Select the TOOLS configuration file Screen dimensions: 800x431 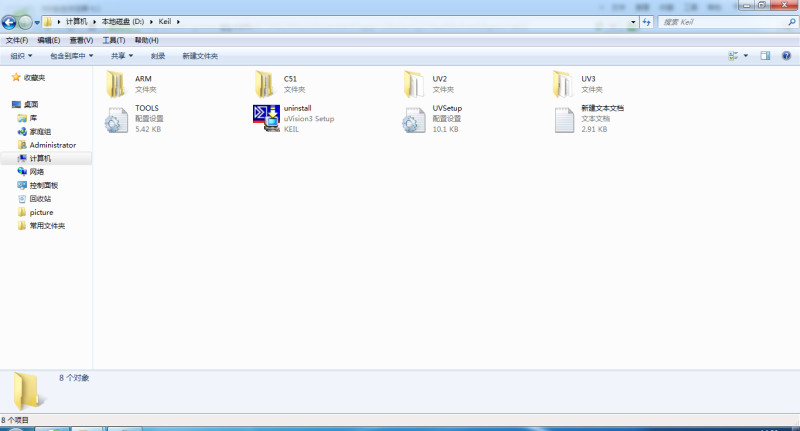pyautogui.click(x=117, y=118)
